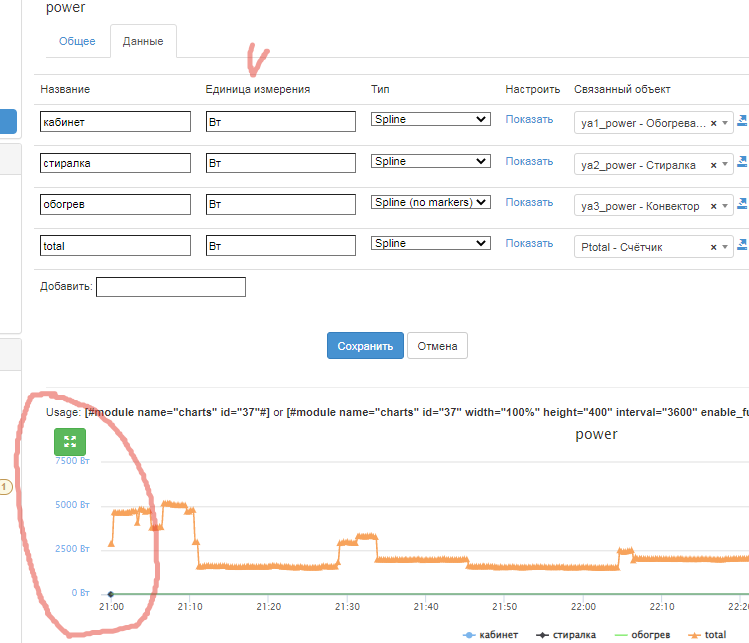
Task: Expand Ptotal - Счётчик linked object dropdown
Action: [x=725, y=247]
